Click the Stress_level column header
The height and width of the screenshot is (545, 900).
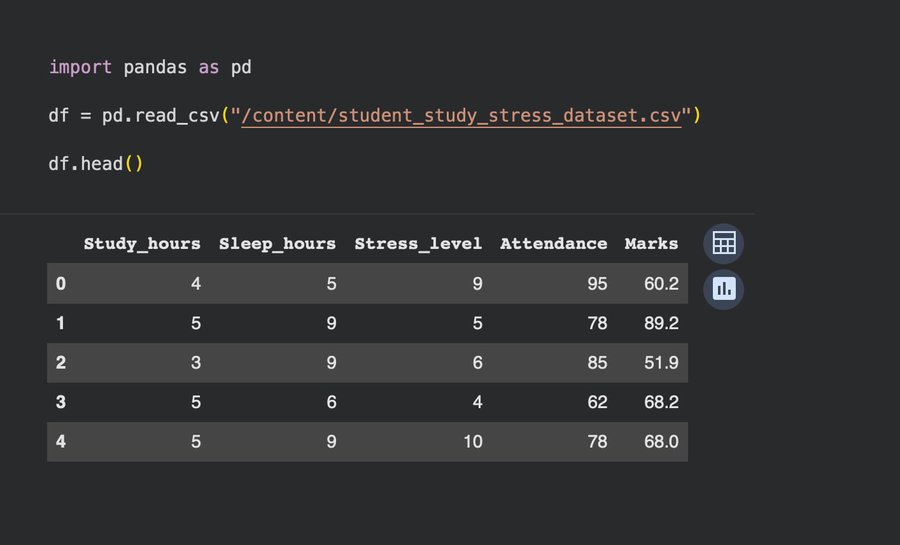(418, 243)
